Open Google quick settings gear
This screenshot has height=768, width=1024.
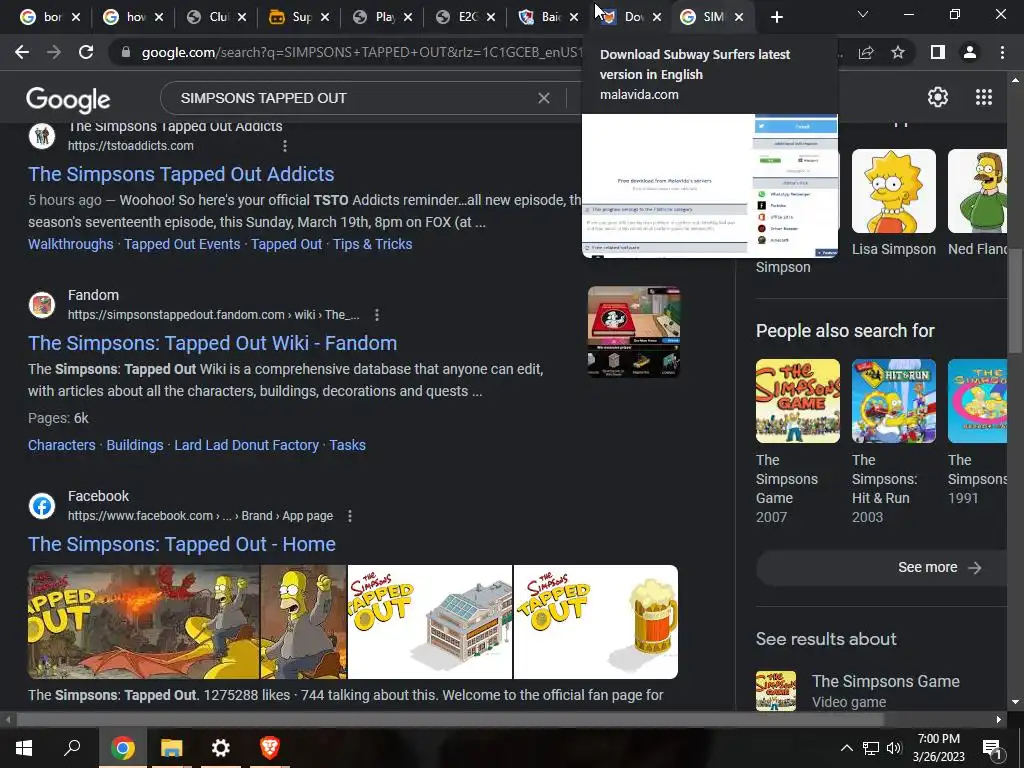point(938,97)
